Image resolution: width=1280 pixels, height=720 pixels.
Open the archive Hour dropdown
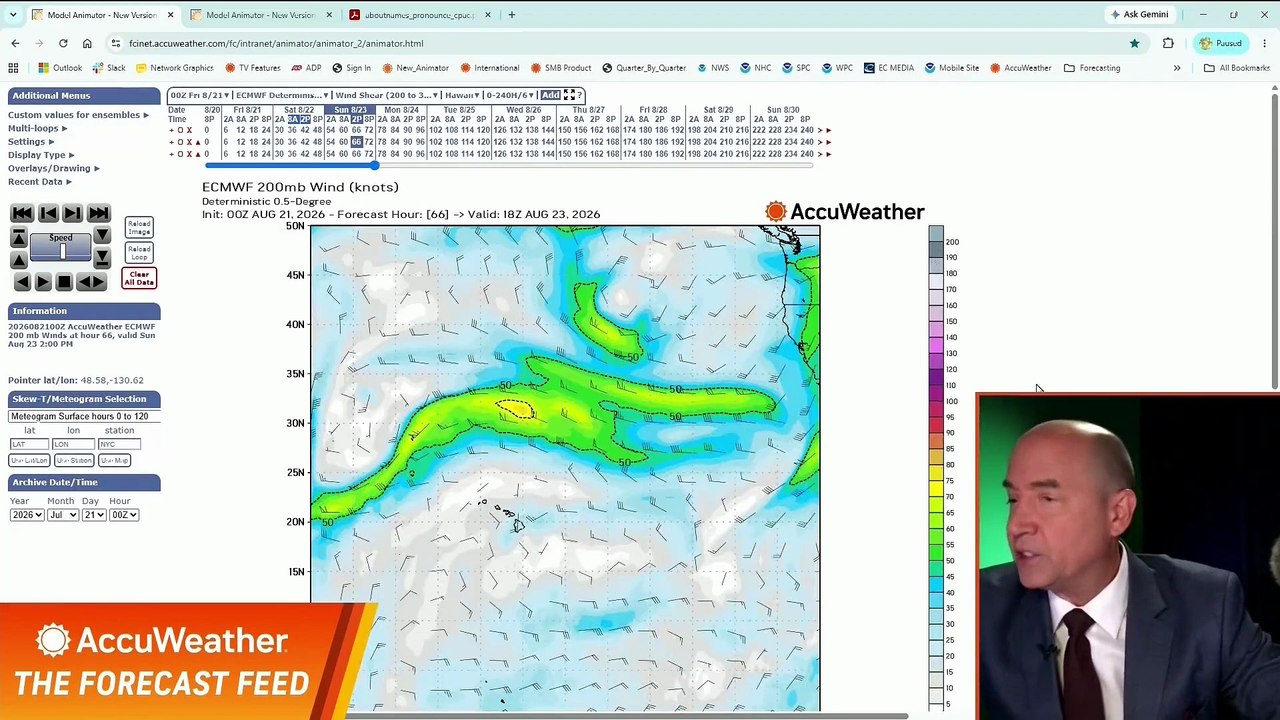pyautogui.click(x=124, y=515)
